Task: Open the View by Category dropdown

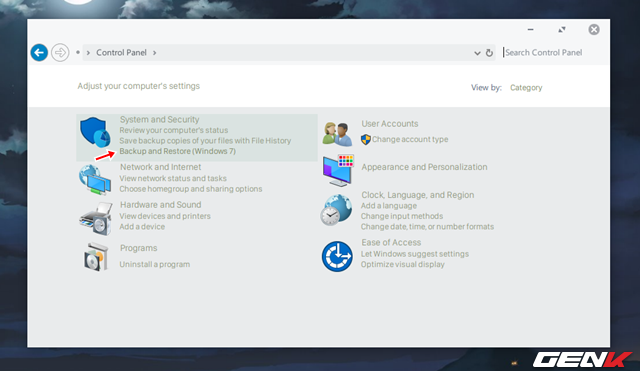Action: pos(526,88)
